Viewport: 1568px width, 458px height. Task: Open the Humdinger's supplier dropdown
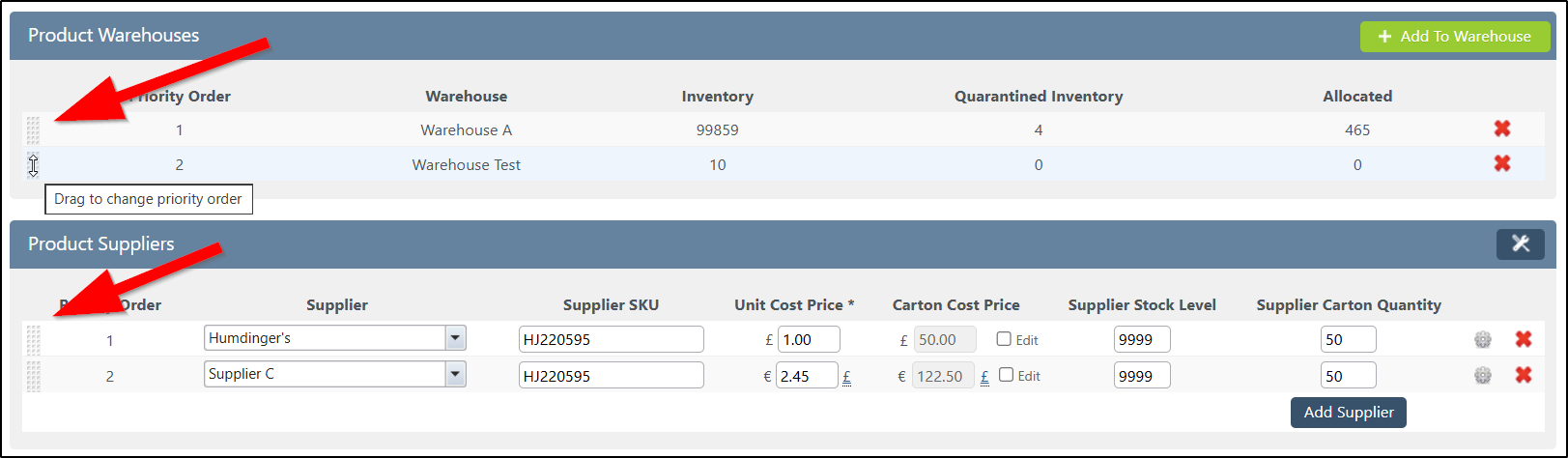pyautogui.click(x=455, y=338)
